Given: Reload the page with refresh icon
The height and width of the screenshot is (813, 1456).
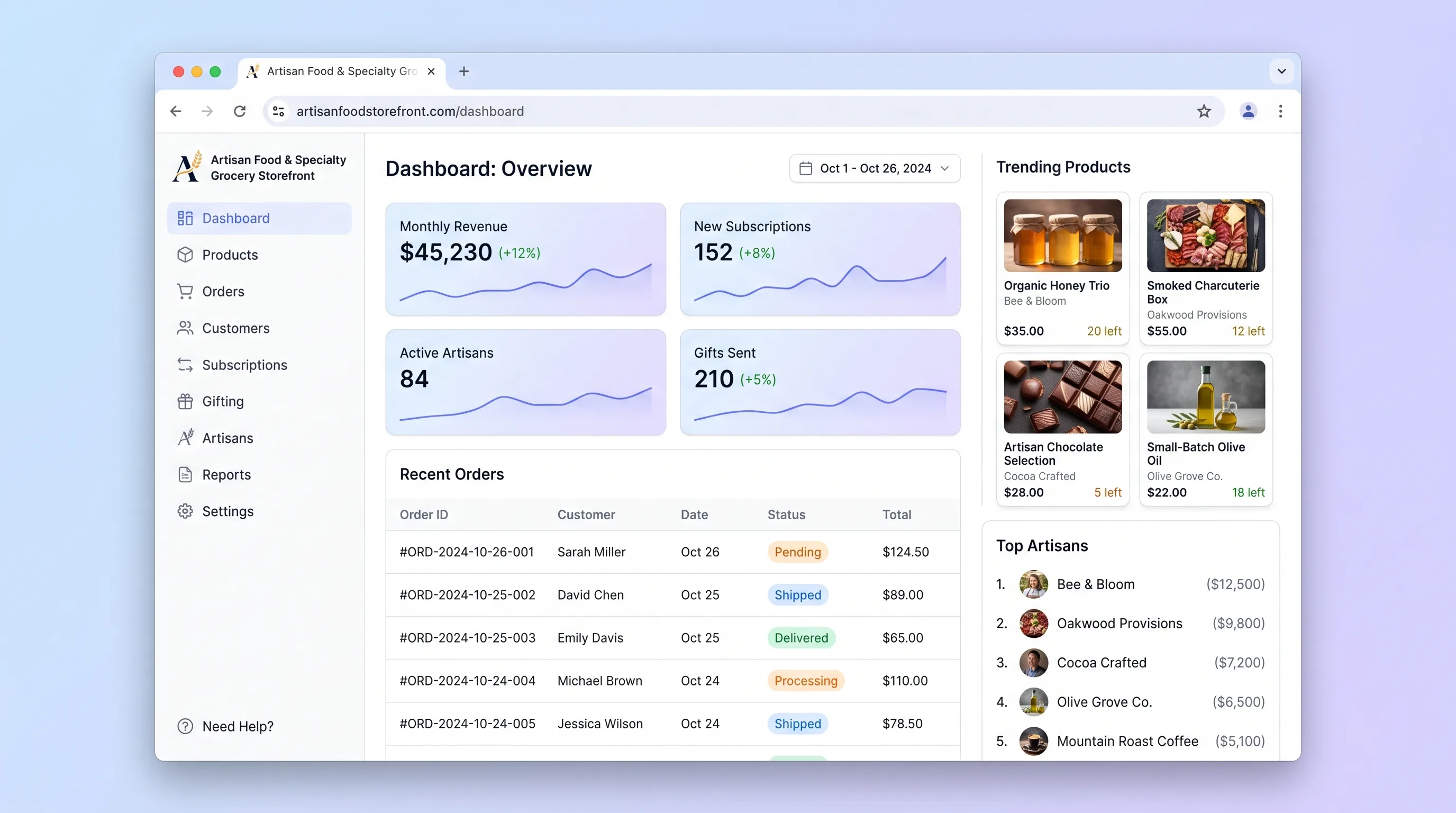Looking at the screenshot, I should coord(240,111).
